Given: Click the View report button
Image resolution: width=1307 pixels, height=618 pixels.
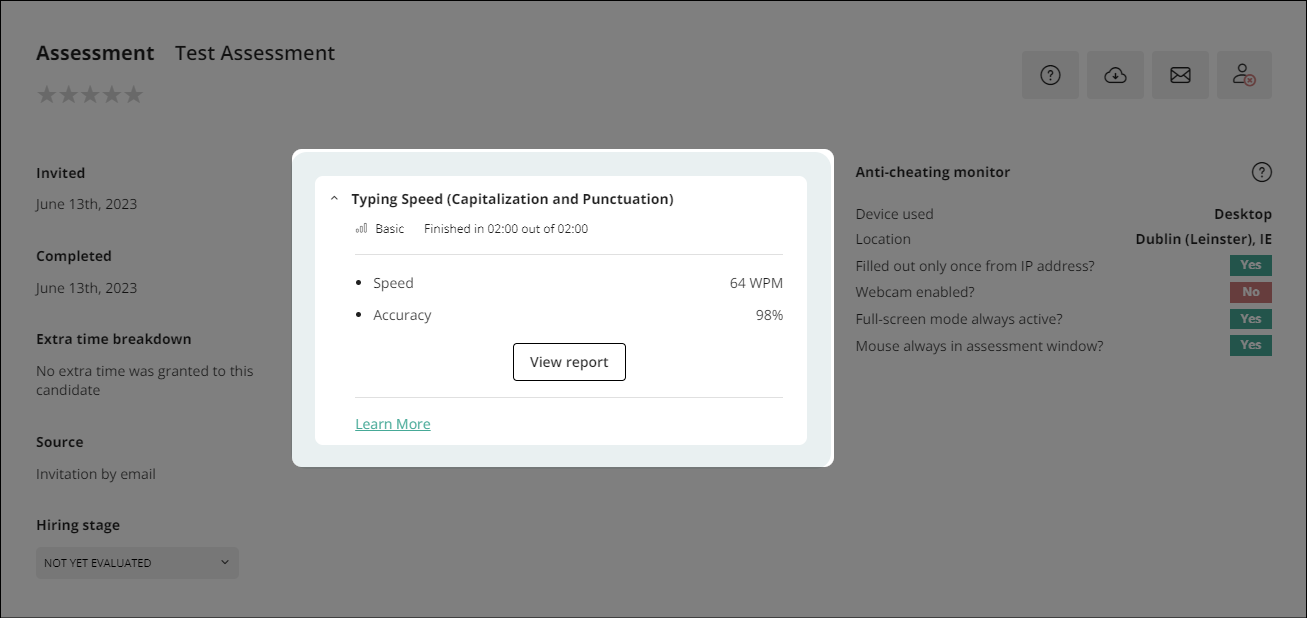Looking at the screenshot, I should [x=569, y=362].
